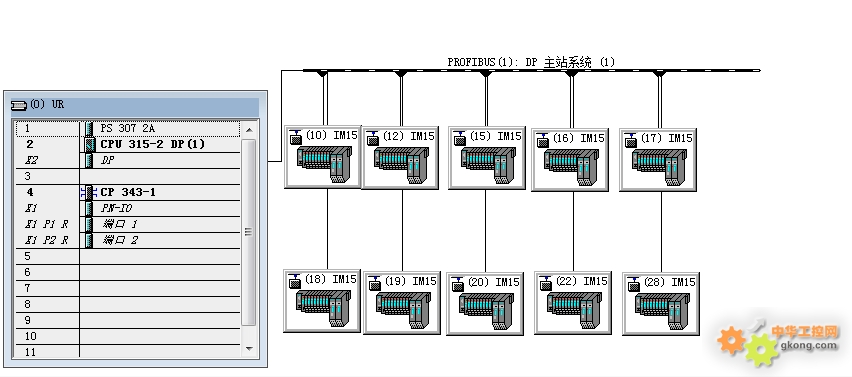This screenshot has width=852, height=377.
Task: Select the PROFIBUS(1) DP master system line
Action: click(x=531, y=70)
